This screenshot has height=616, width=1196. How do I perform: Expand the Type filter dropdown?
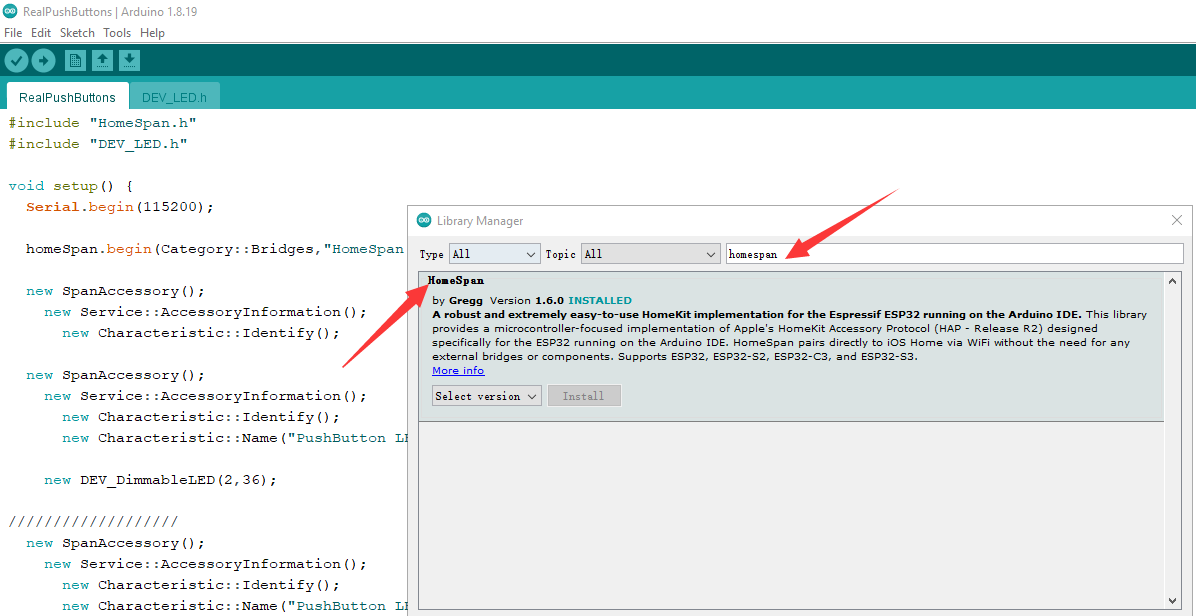tap(494, 254)
